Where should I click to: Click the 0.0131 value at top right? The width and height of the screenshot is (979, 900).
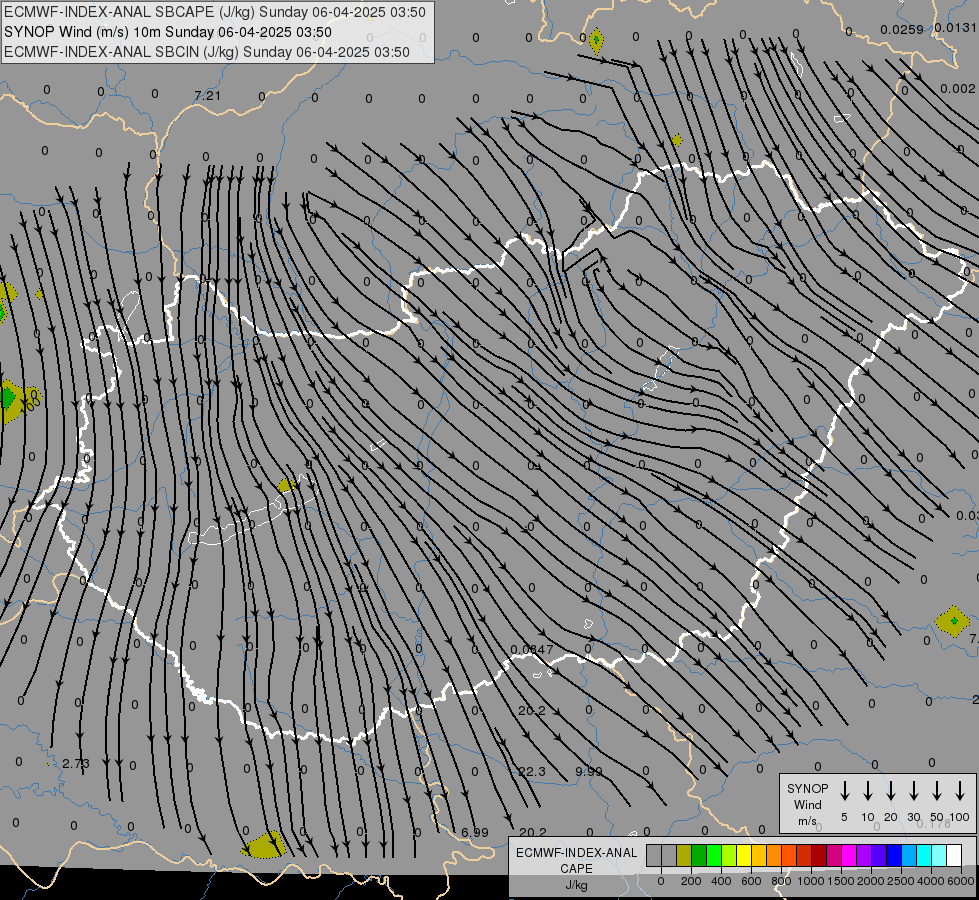(x=956, y=27)
